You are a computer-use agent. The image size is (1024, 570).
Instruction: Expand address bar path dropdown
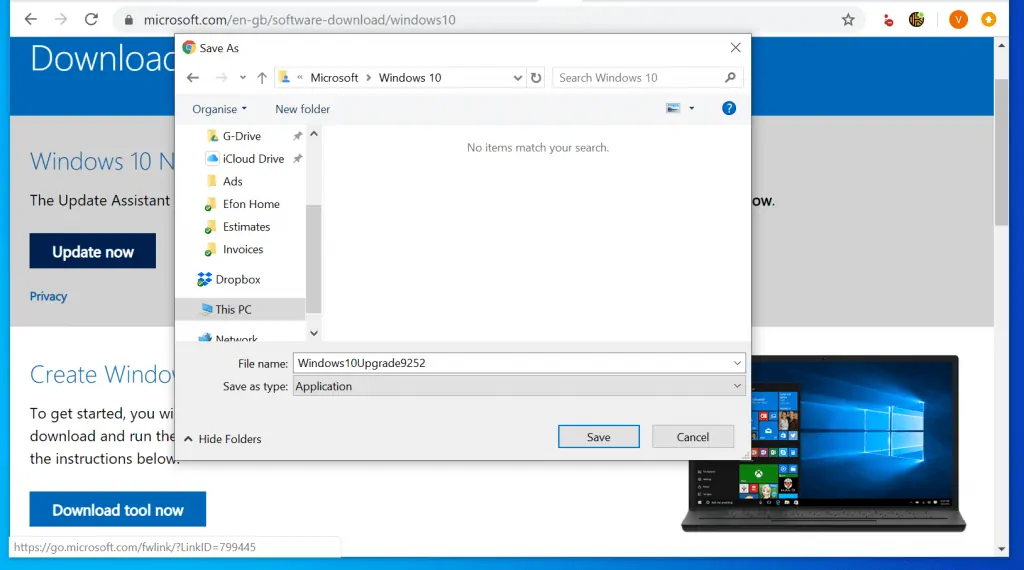pyautogui.click(x=517, y=78)
